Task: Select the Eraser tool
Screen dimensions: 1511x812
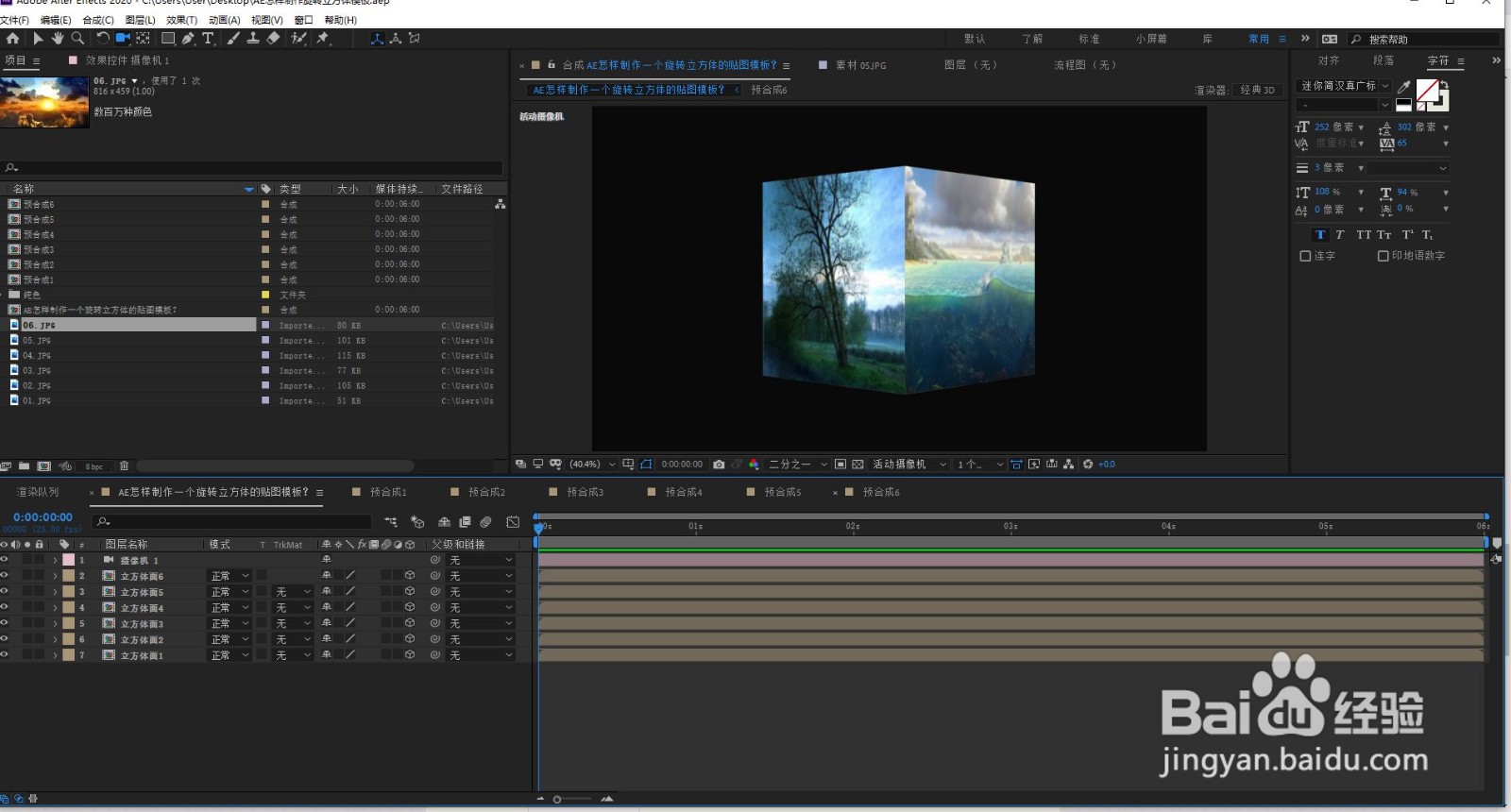Action: (273, 39)
